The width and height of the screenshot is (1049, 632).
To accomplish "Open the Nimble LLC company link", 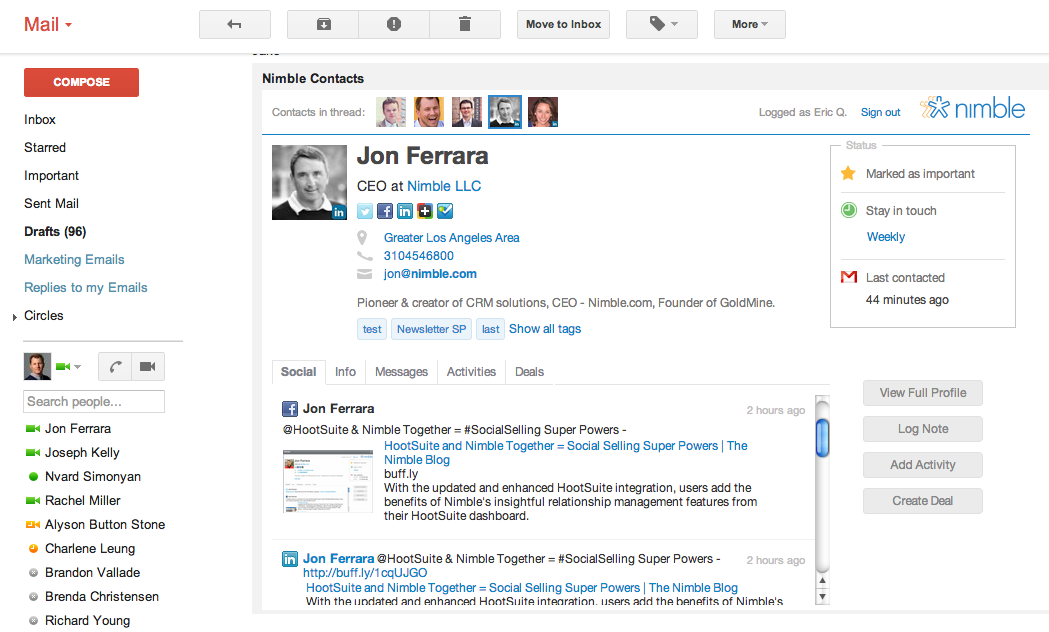I will pos(444,186).
